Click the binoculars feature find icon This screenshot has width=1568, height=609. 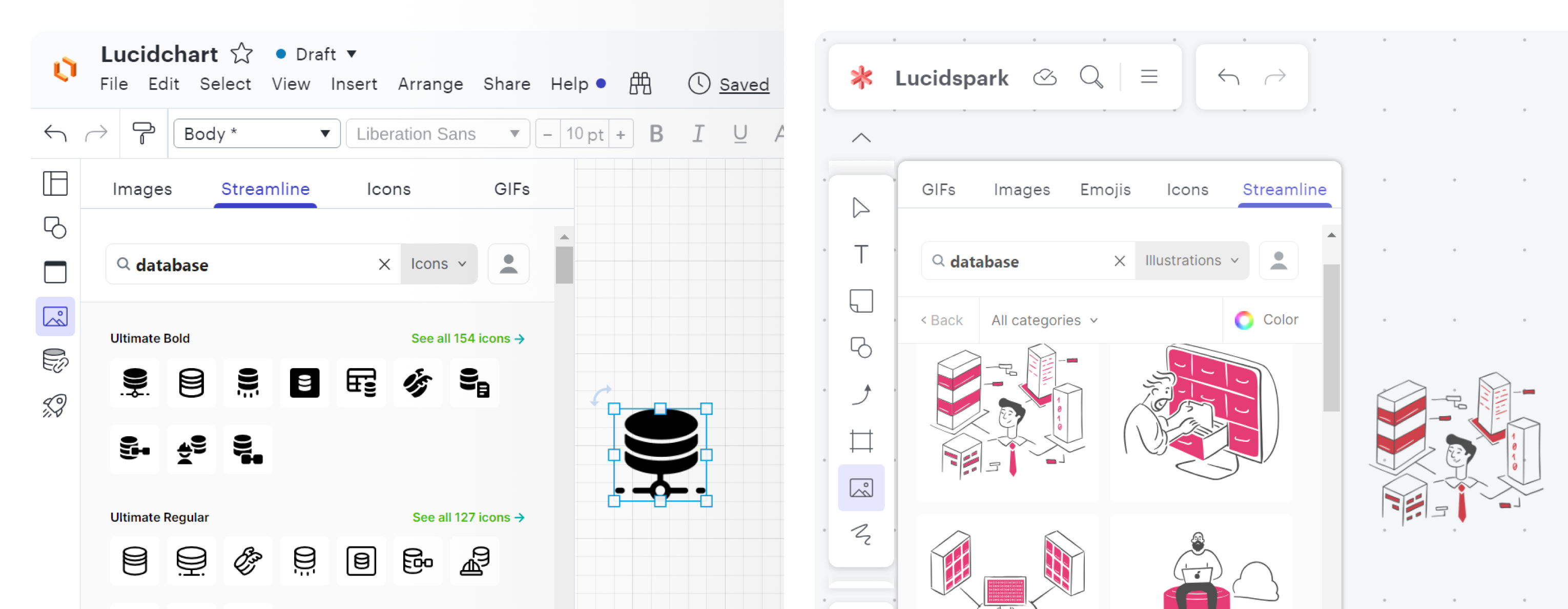coord(639,84)
